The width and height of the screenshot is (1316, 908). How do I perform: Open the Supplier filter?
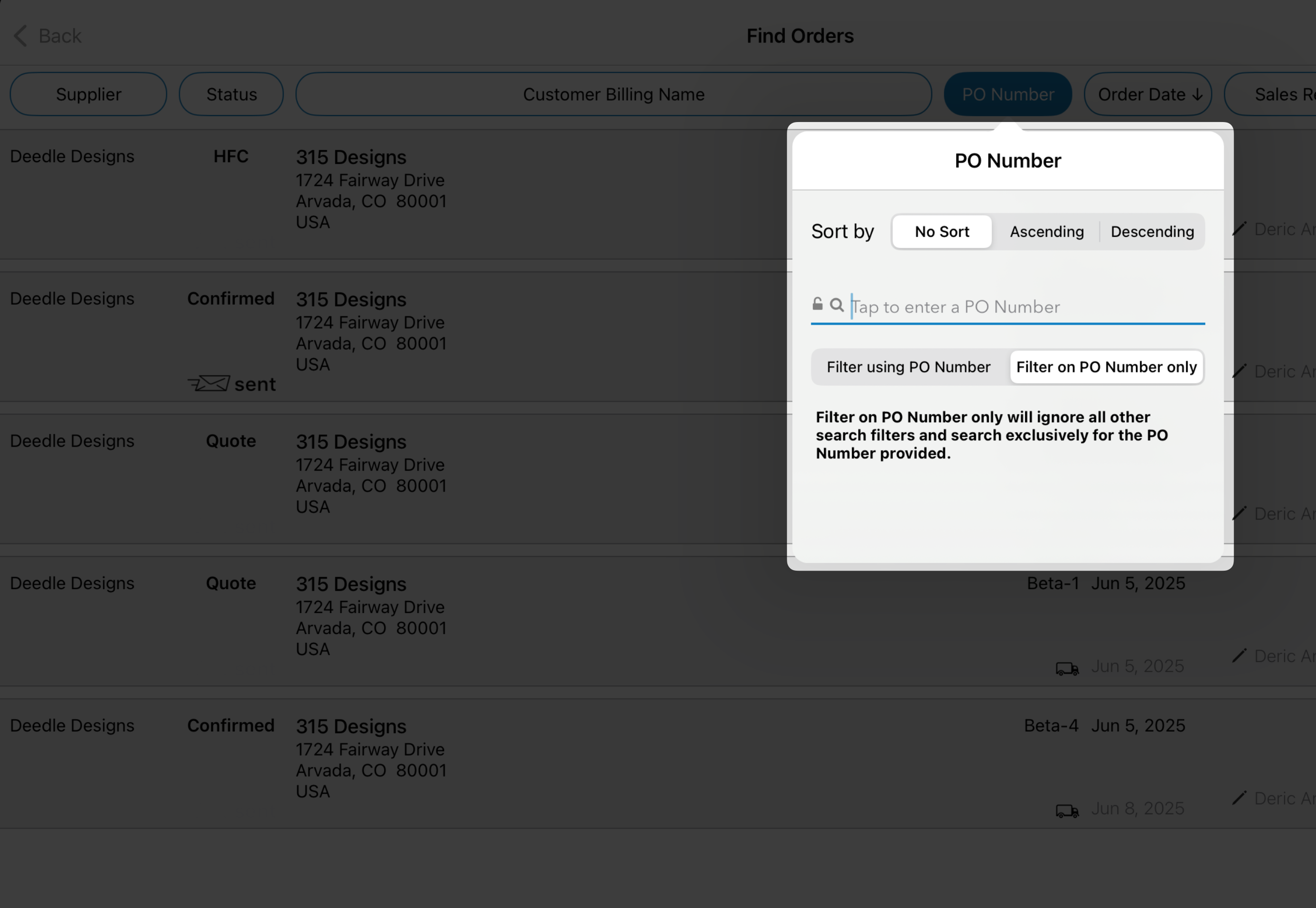pos(88,94)
